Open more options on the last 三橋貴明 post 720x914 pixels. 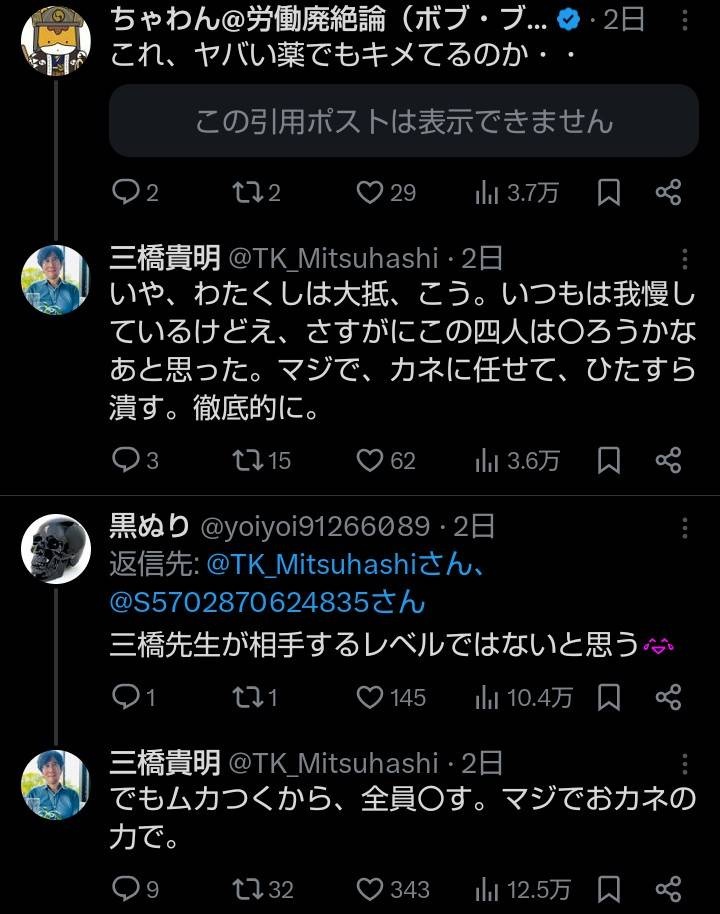click(x=685, y=766)
